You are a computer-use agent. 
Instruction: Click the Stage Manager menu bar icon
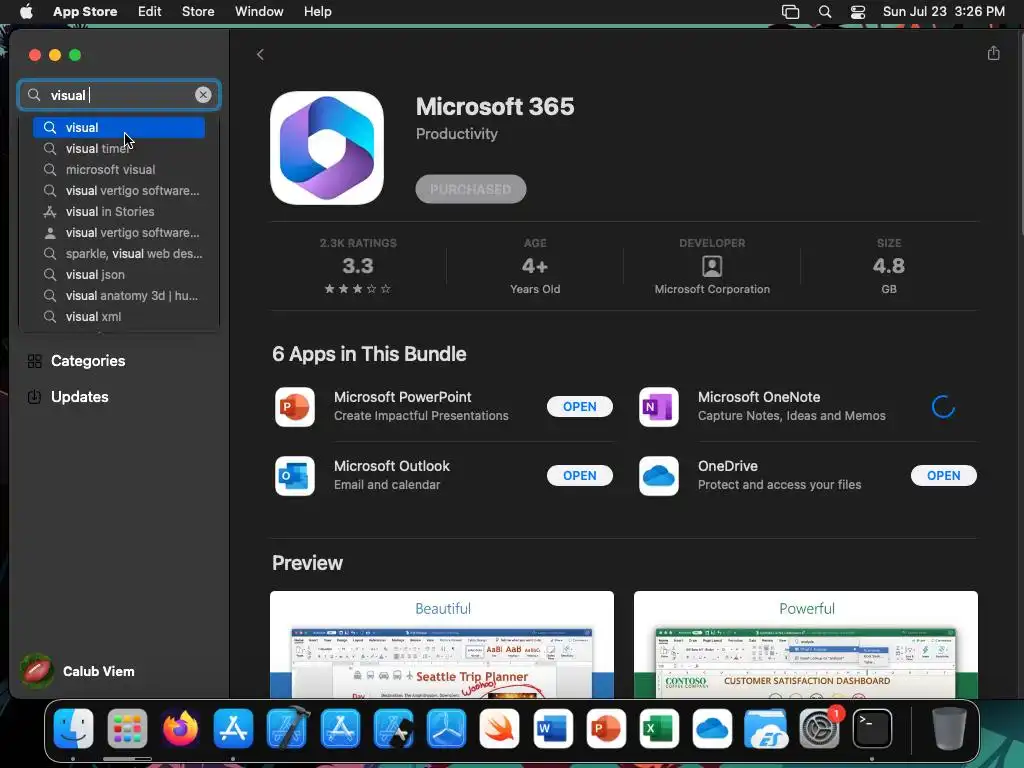790,12
